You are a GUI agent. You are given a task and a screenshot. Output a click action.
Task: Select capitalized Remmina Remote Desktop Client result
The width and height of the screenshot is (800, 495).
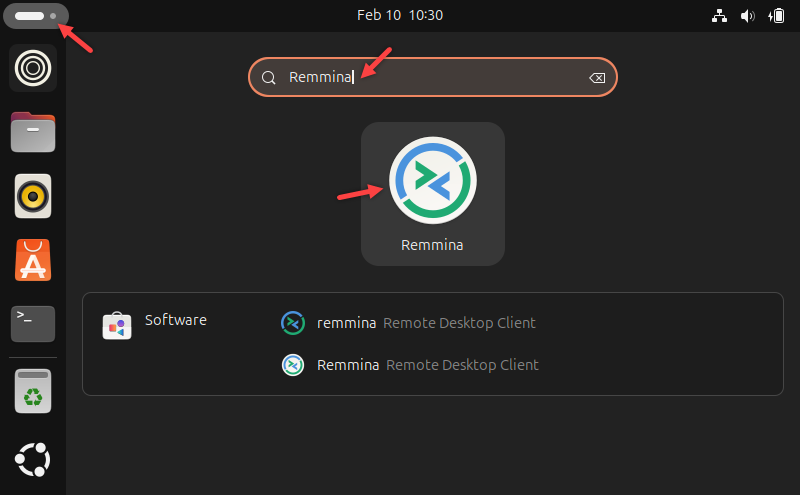[410, 365]
